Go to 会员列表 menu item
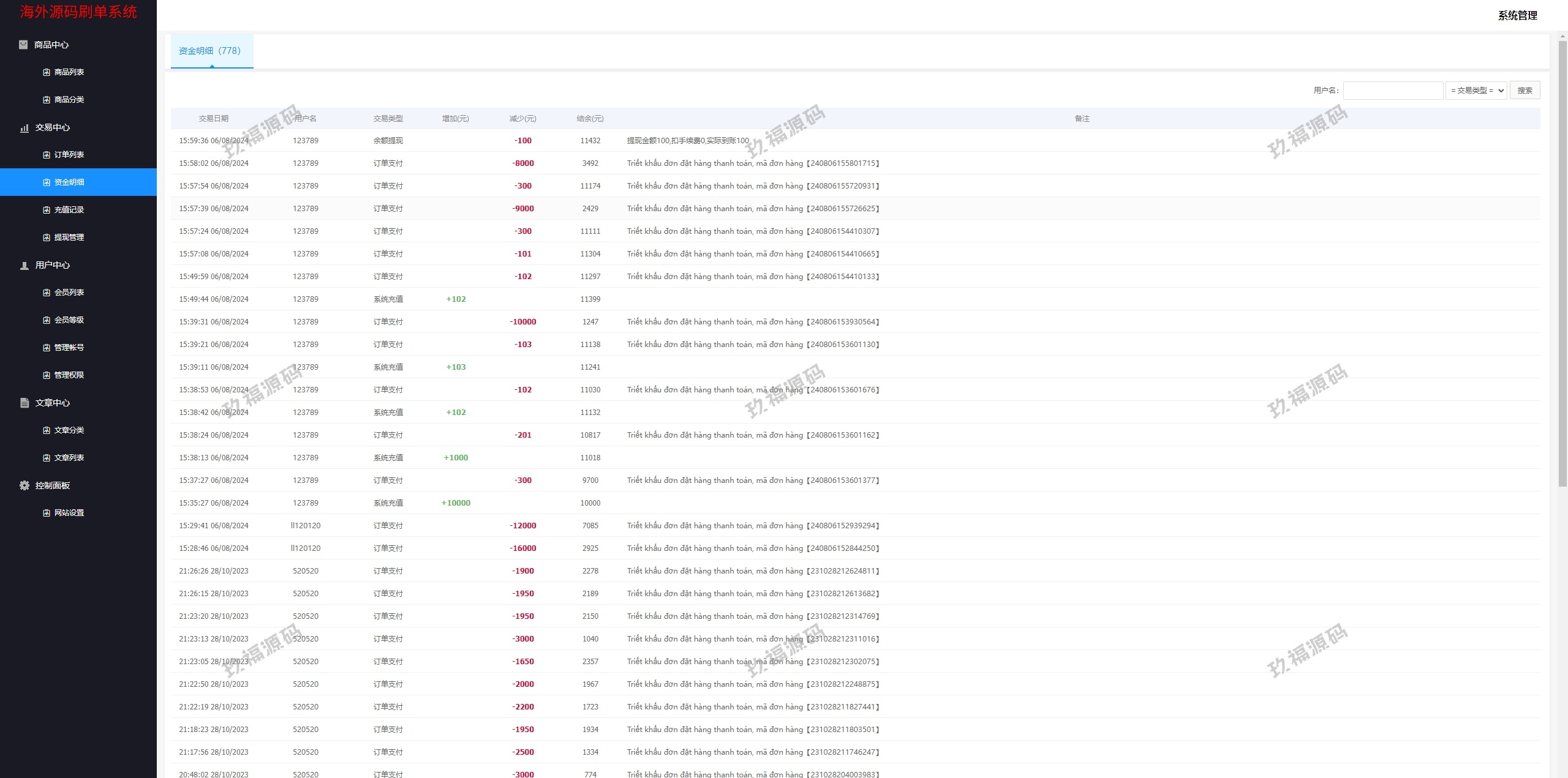The width and height of the screenshot is (1568, 778). [69, 293]
